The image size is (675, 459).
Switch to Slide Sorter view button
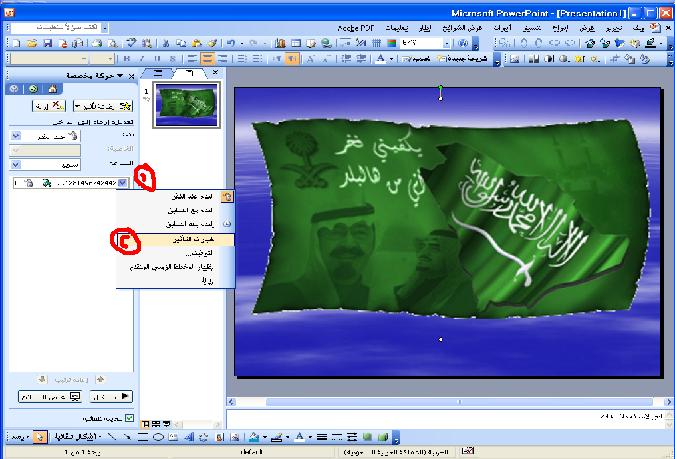point(155,425)
